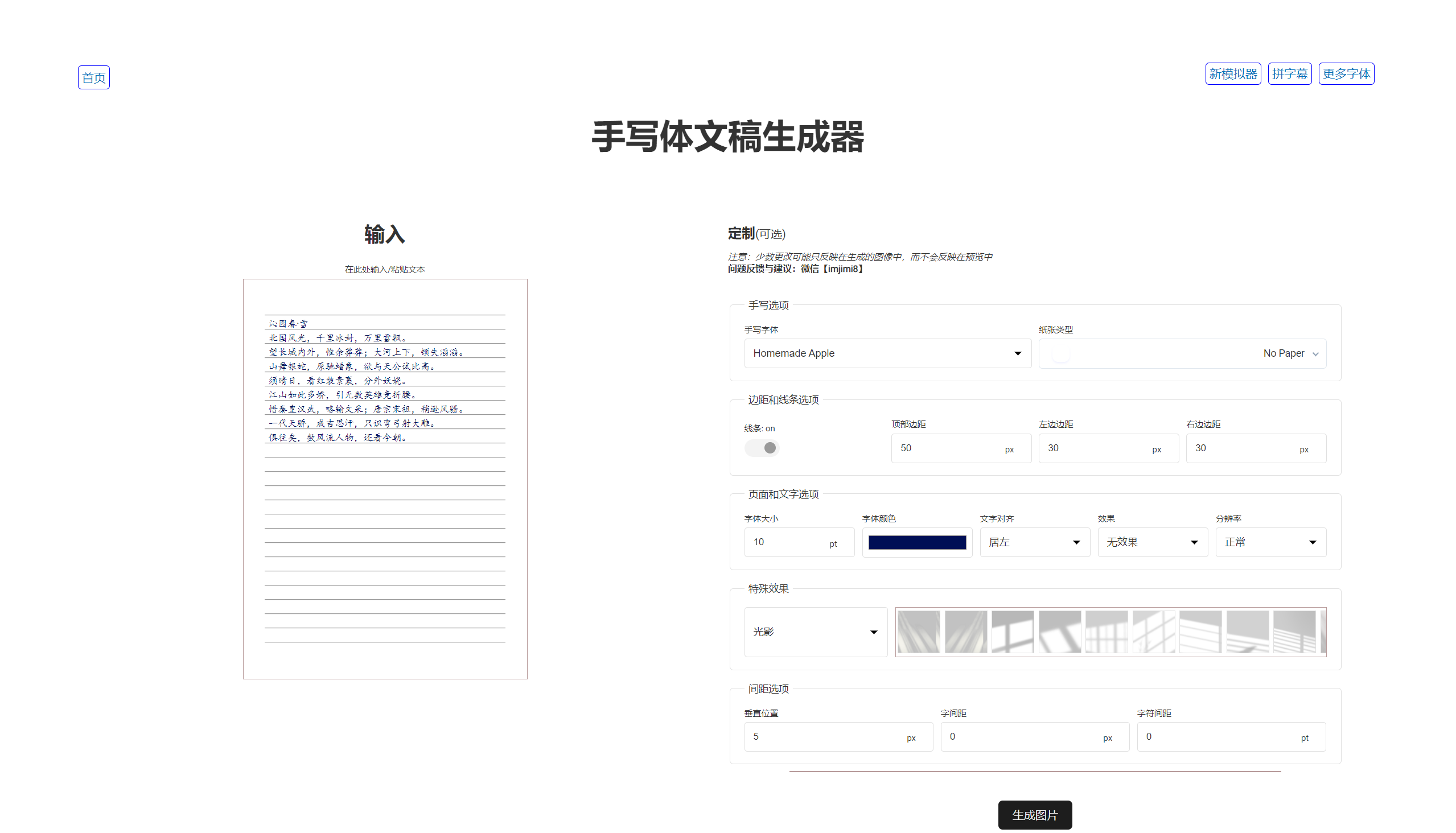Open the 手写字体 font dropdown showing Homemade Apple
Viewport: 1456px width, 833px height.
pyautogui.click(x=887, y=353)
